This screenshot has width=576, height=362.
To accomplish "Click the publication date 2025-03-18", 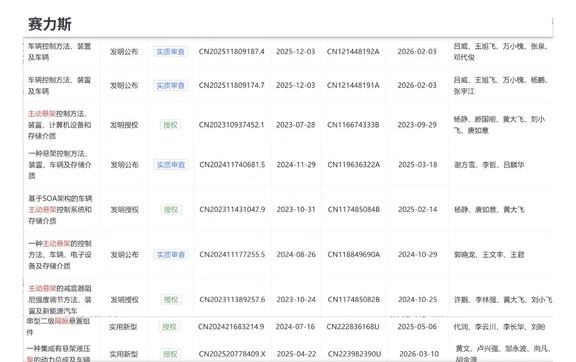I will 418,165.
